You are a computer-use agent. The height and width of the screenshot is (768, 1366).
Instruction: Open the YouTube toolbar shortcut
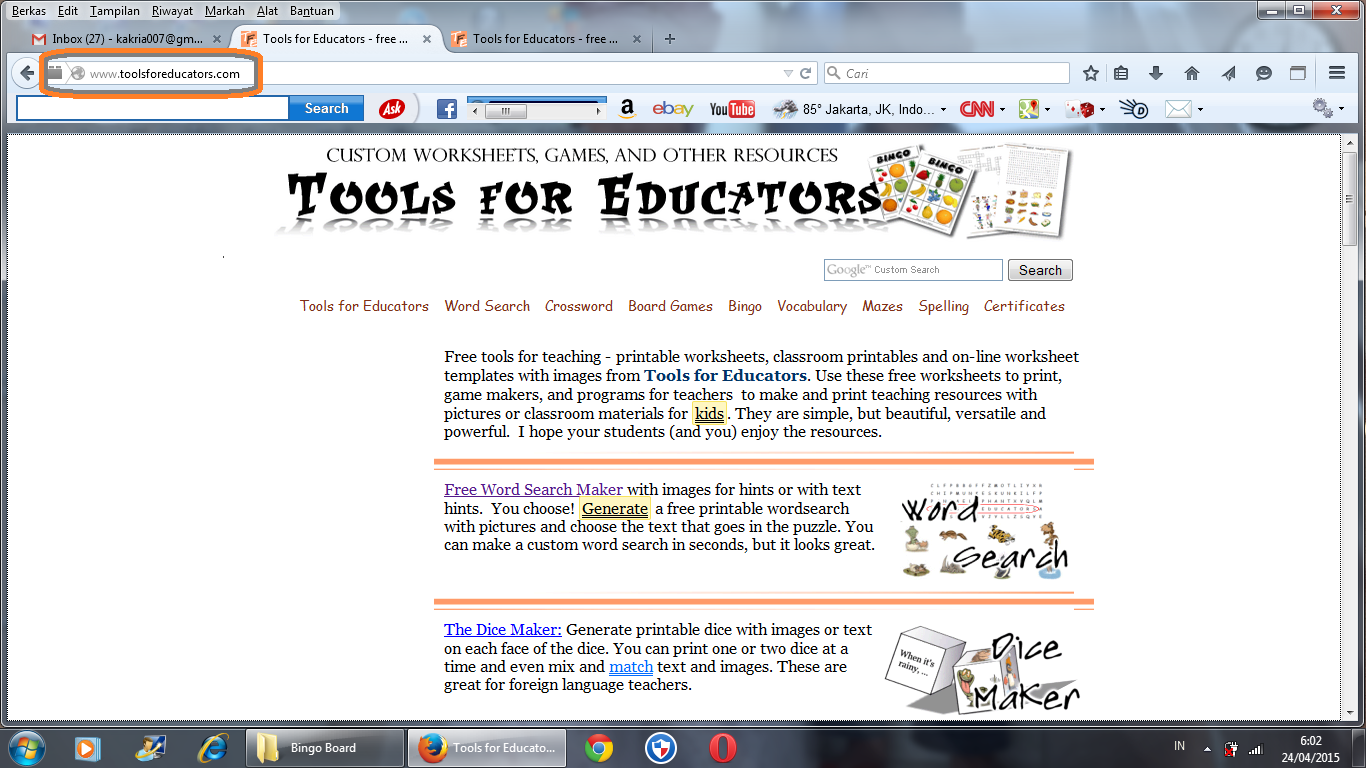732,109
